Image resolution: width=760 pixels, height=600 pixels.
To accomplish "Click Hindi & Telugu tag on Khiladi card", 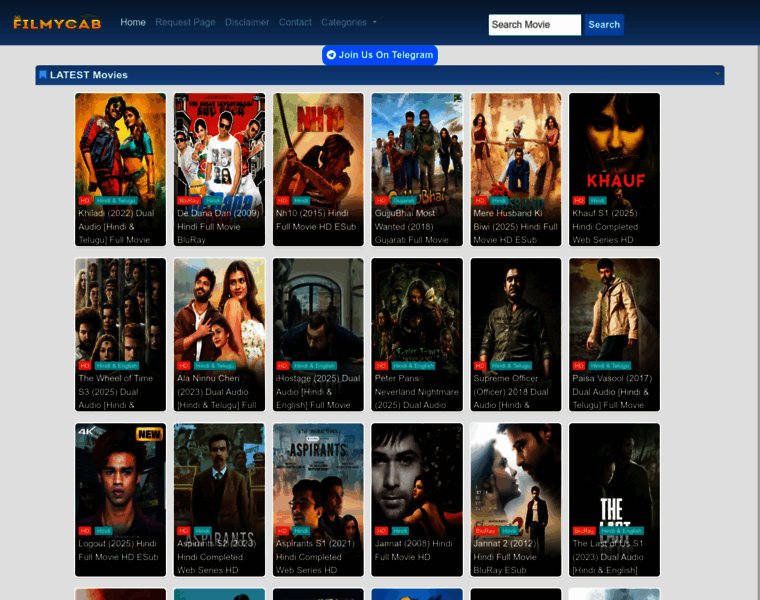I will click(116, 200).
